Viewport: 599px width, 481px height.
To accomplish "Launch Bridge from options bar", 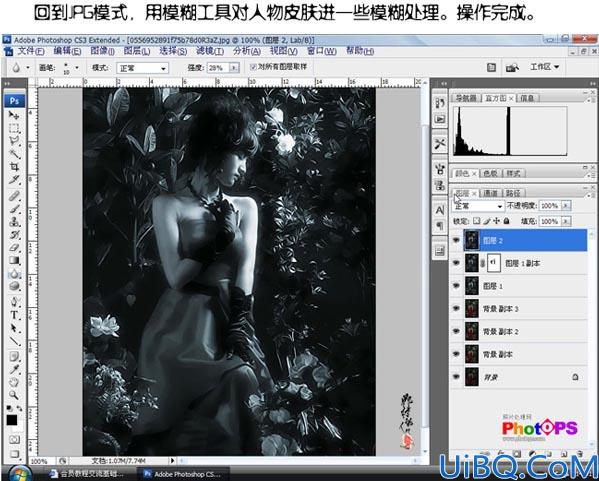I will pos(512,68).
